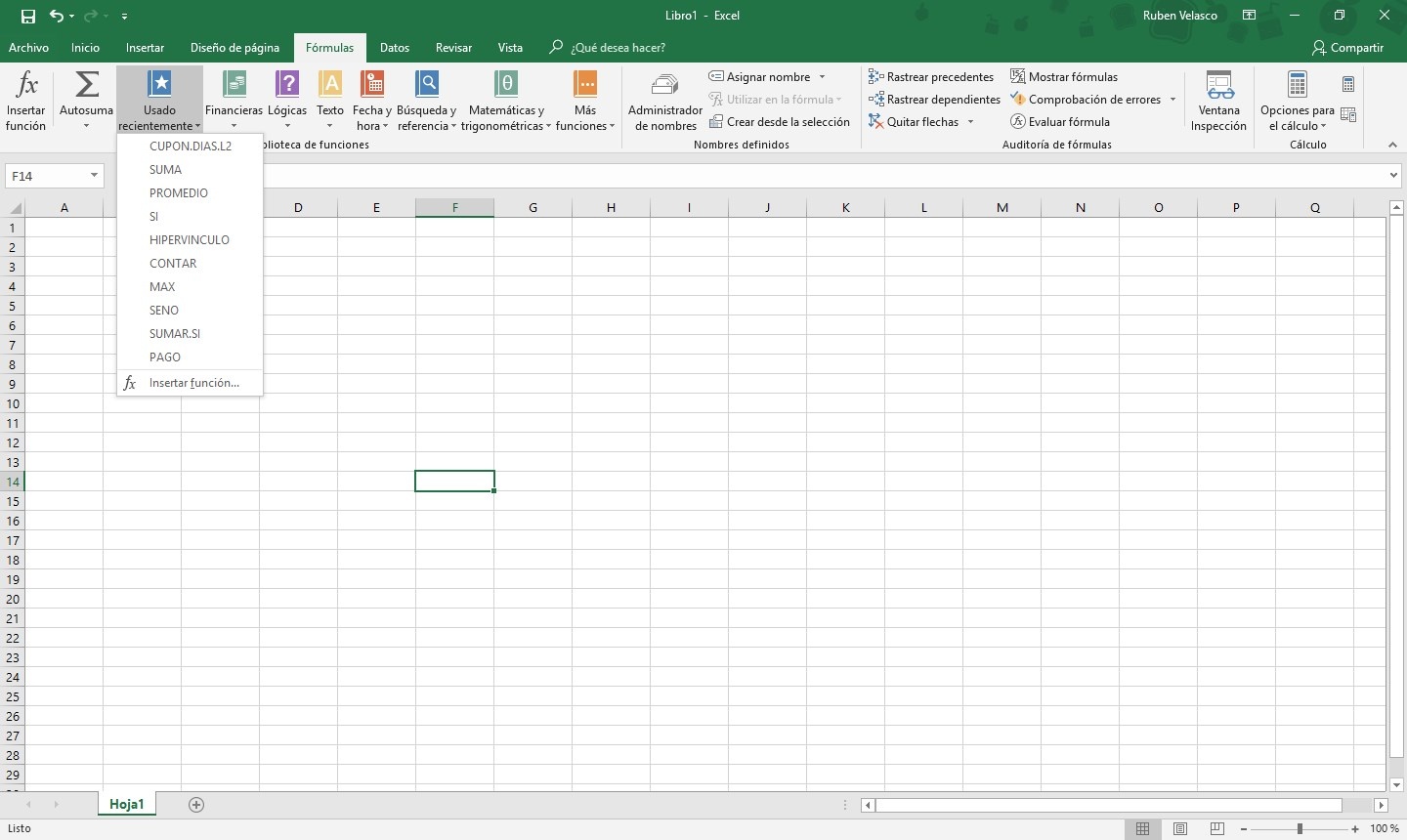Click the Select All corner triangle
Image resolution: width=1407 pixels, height=840 pixels.
[13, 207]
